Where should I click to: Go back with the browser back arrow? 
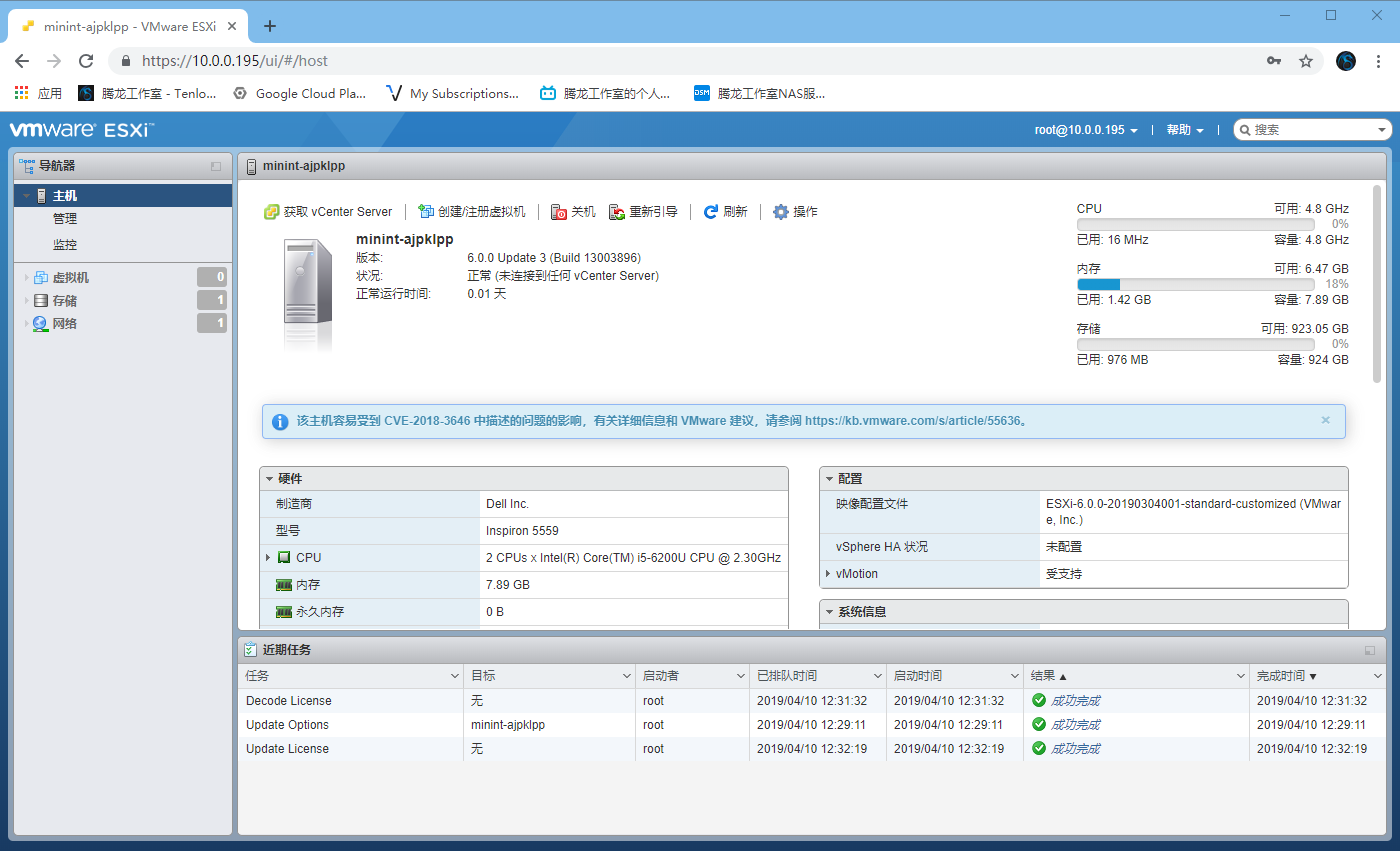pyautogui.click(x=22, y=61)
